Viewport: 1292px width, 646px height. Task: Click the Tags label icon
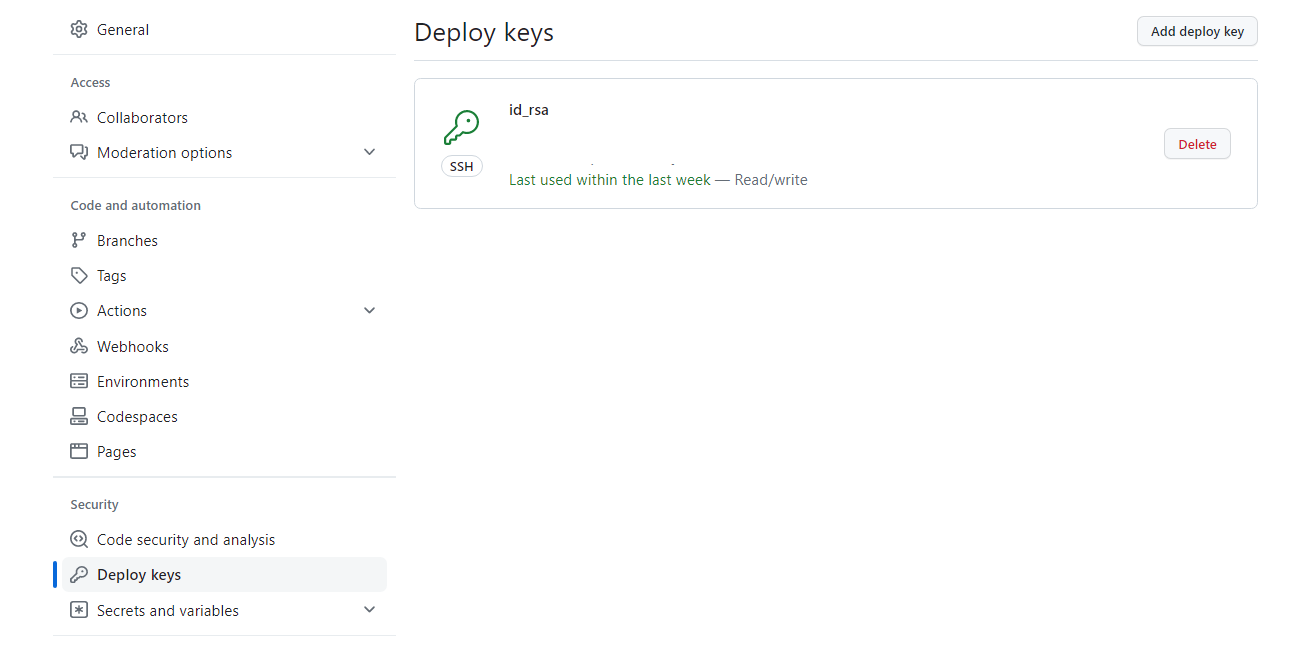(79, 275)
